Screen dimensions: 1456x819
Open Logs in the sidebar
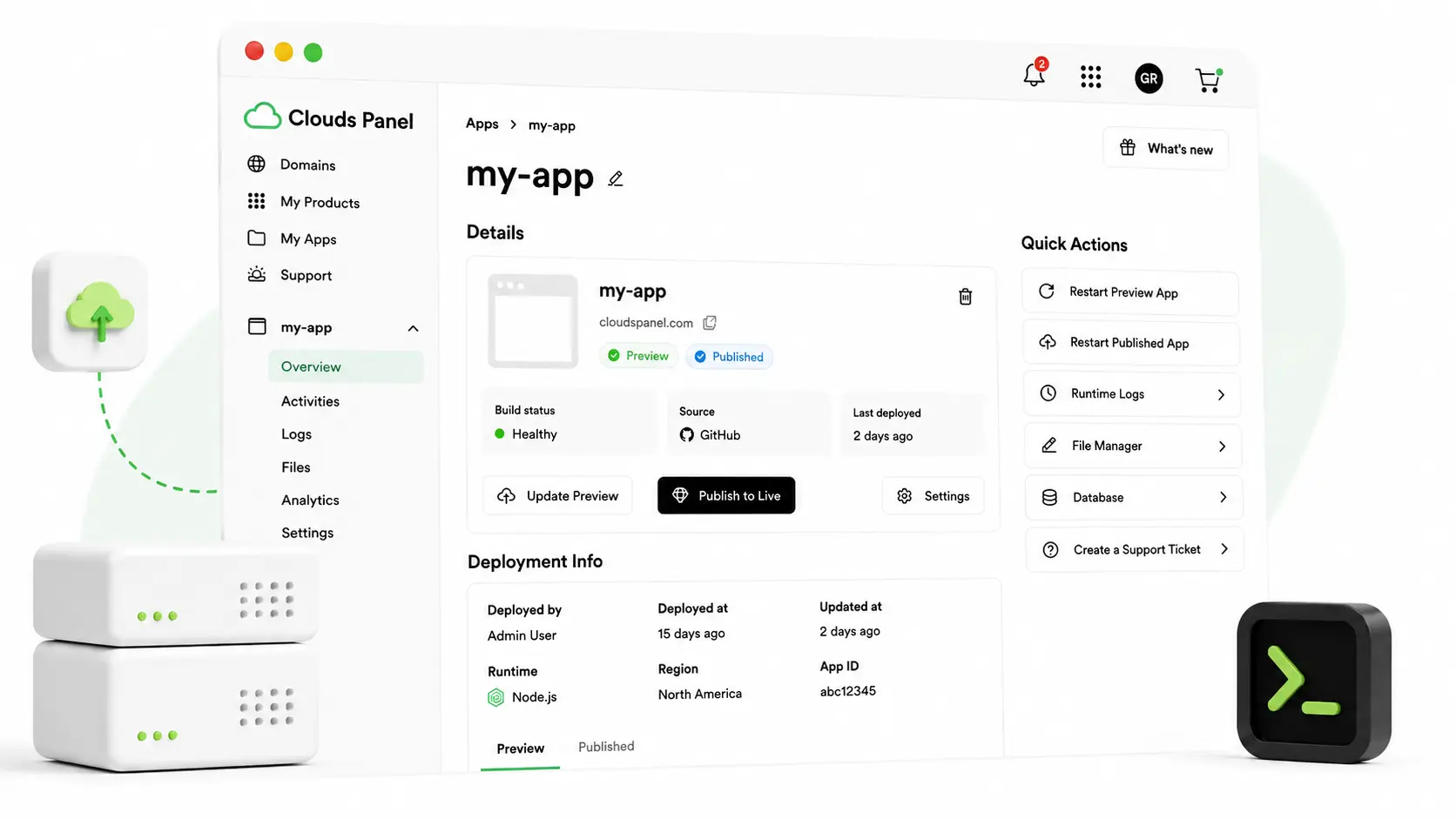(x=296, y=434)
